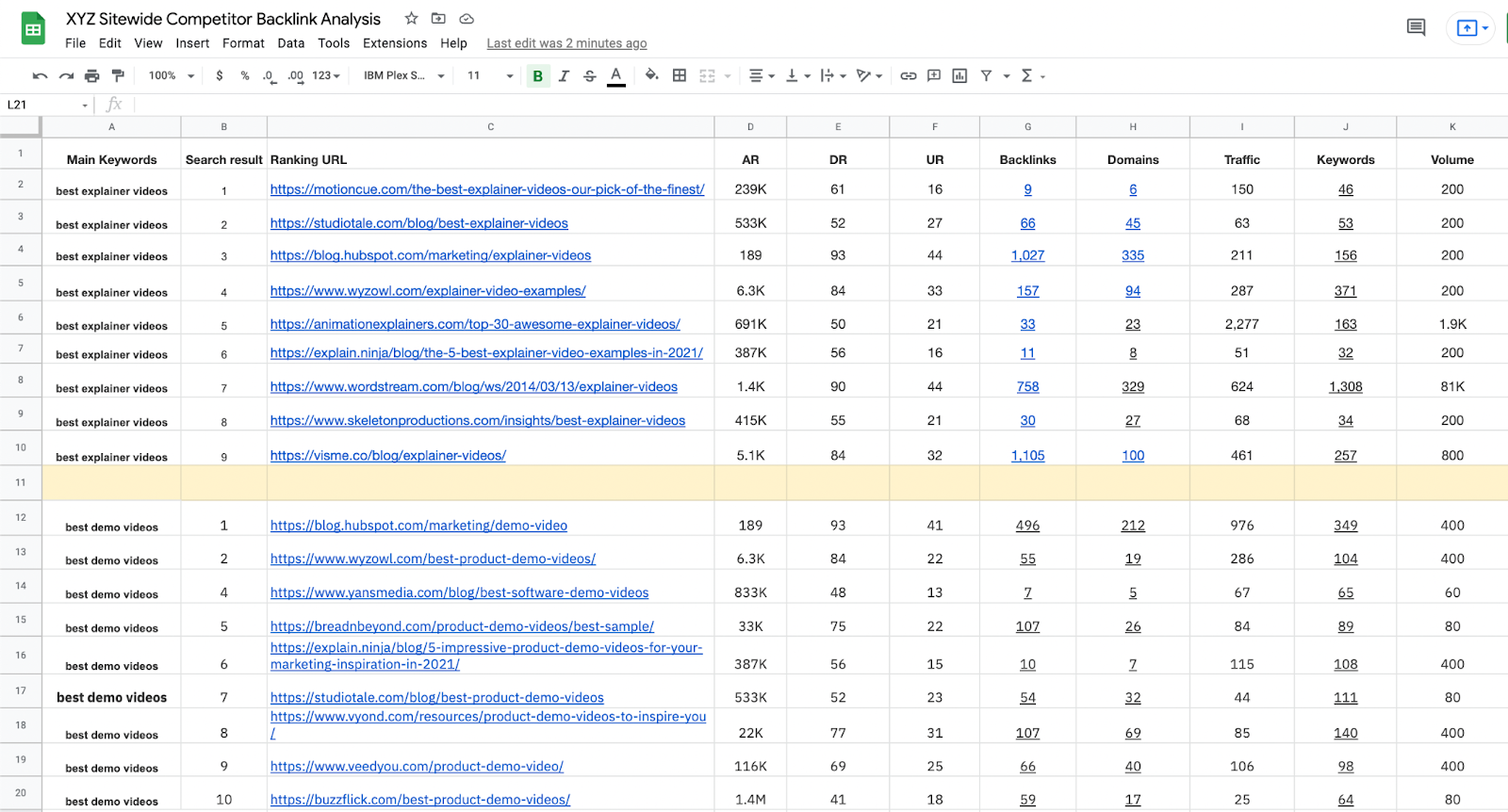Open the buzzflick.com demo videos link
Image resolution: width=1508 pixels, height=812 pixels.
pyautogui.click(x=420, y=800)
